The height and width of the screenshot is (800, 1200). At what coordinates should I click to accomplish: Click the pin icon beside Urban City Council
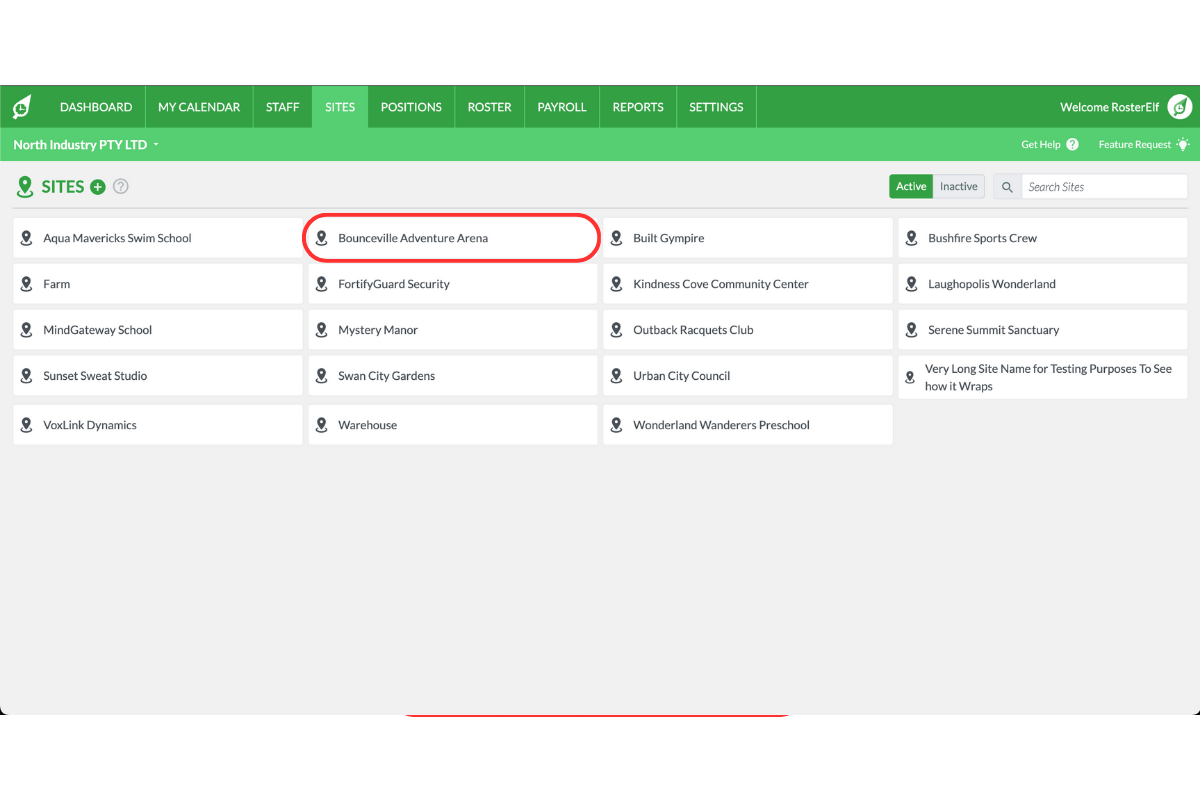616,376
